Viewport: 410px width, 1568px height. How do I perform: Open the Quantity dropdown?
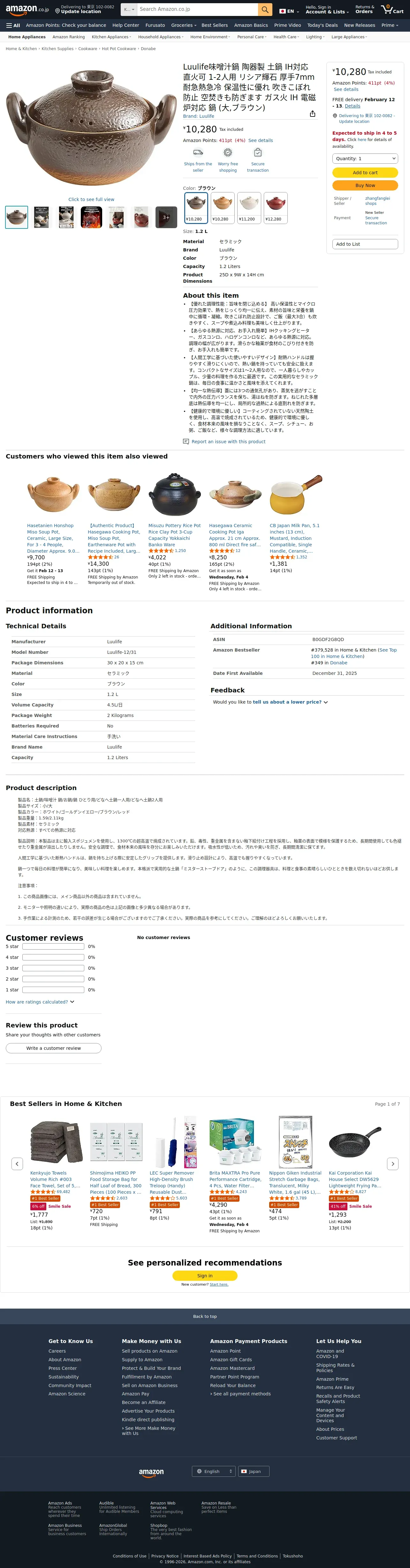pos(365,158)
